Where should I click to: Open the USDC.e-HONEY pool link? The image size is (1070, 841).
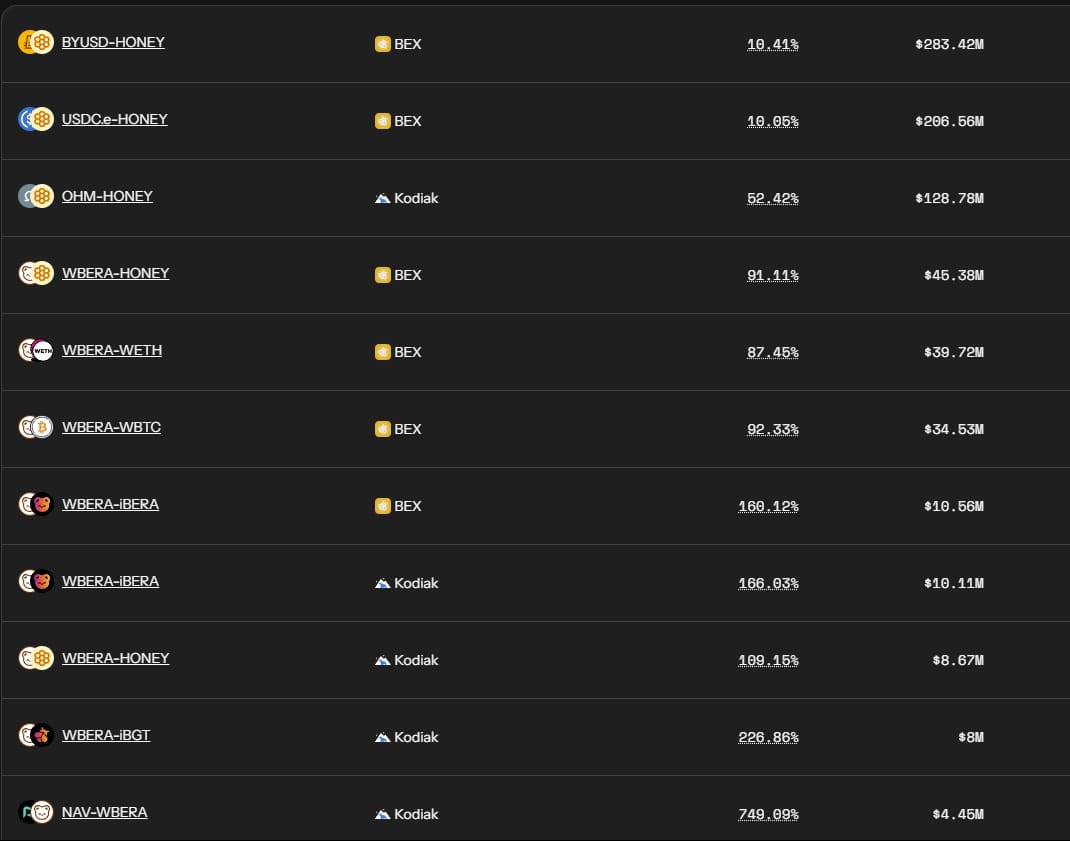point(115,119)
